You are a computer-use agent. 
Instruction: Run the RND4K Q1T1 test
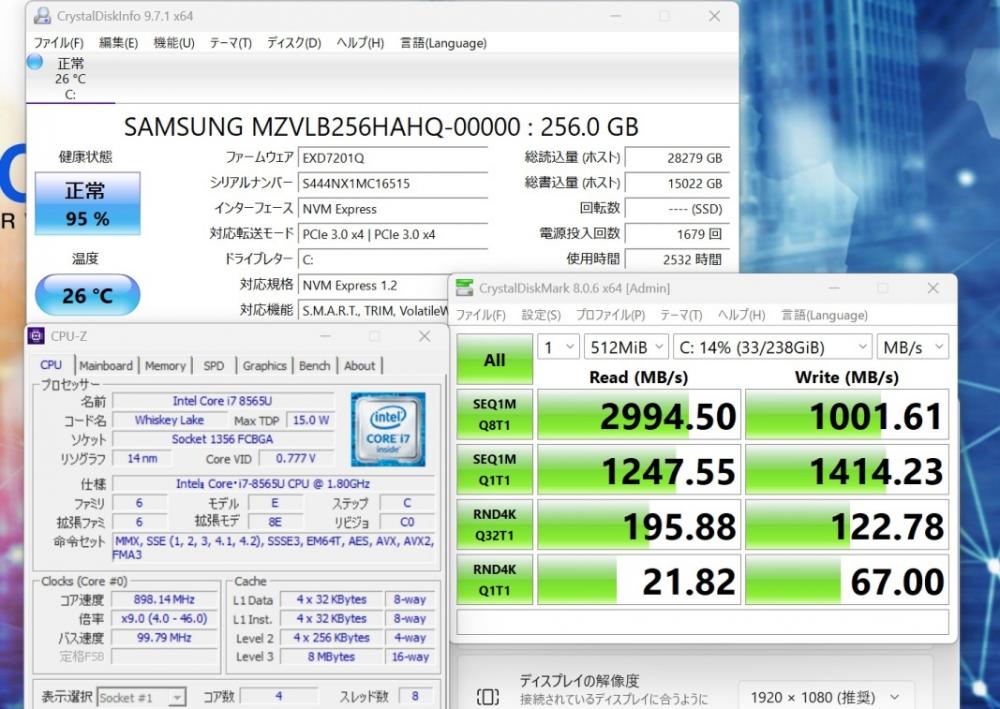coord(494,580)
